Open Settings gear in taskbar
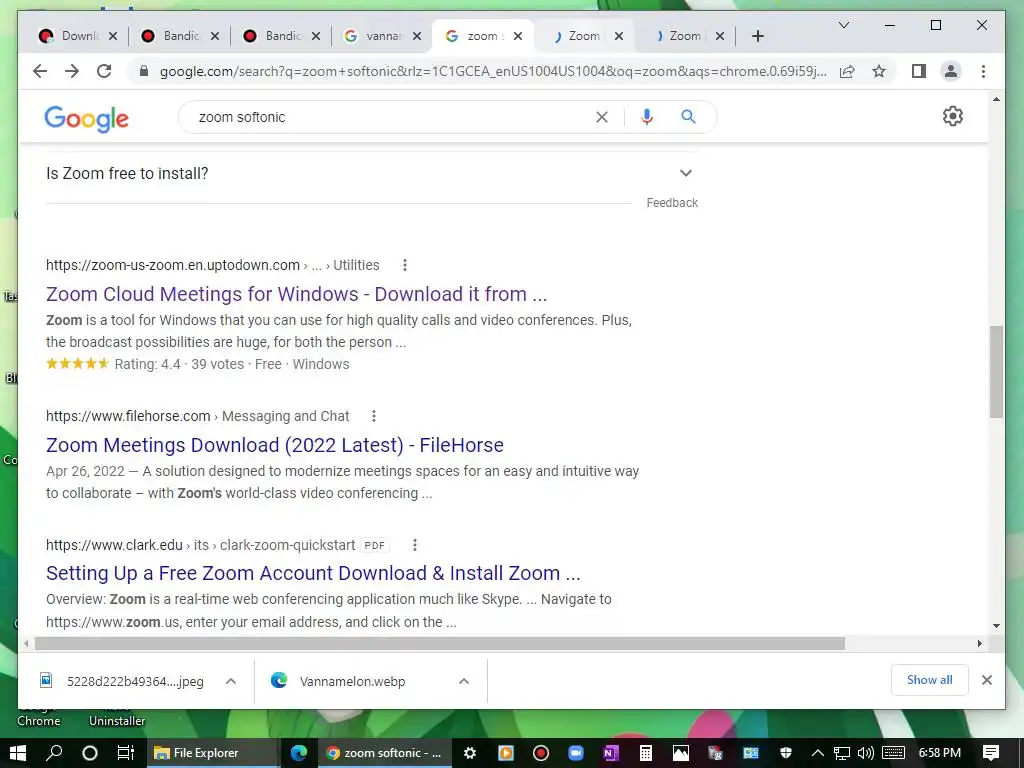Screen dimensions: 1024x768 click(470, 753)
